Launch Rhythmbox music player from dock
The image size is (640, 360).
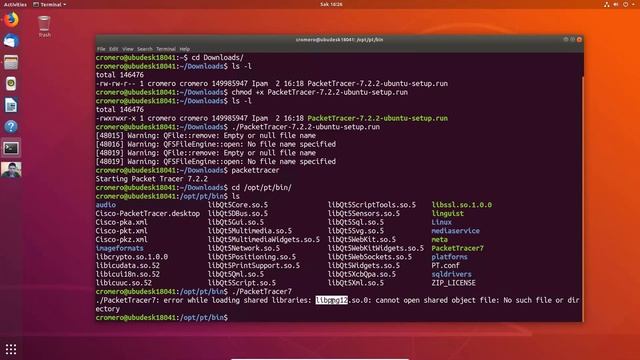tap(11, 84)
